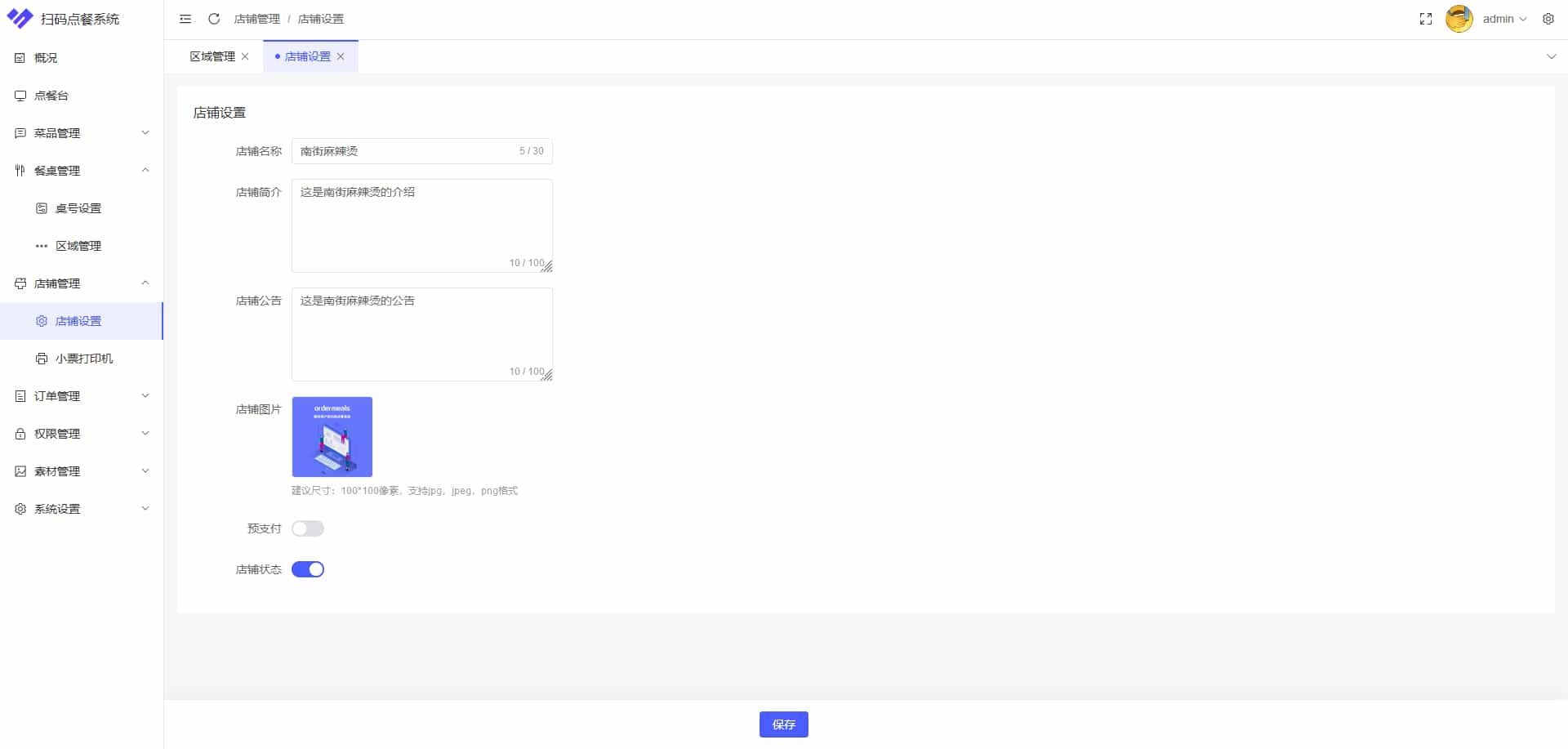Click the admin avatar picture
This screenshot has height=749, width=1568.
click(1459, 19)
